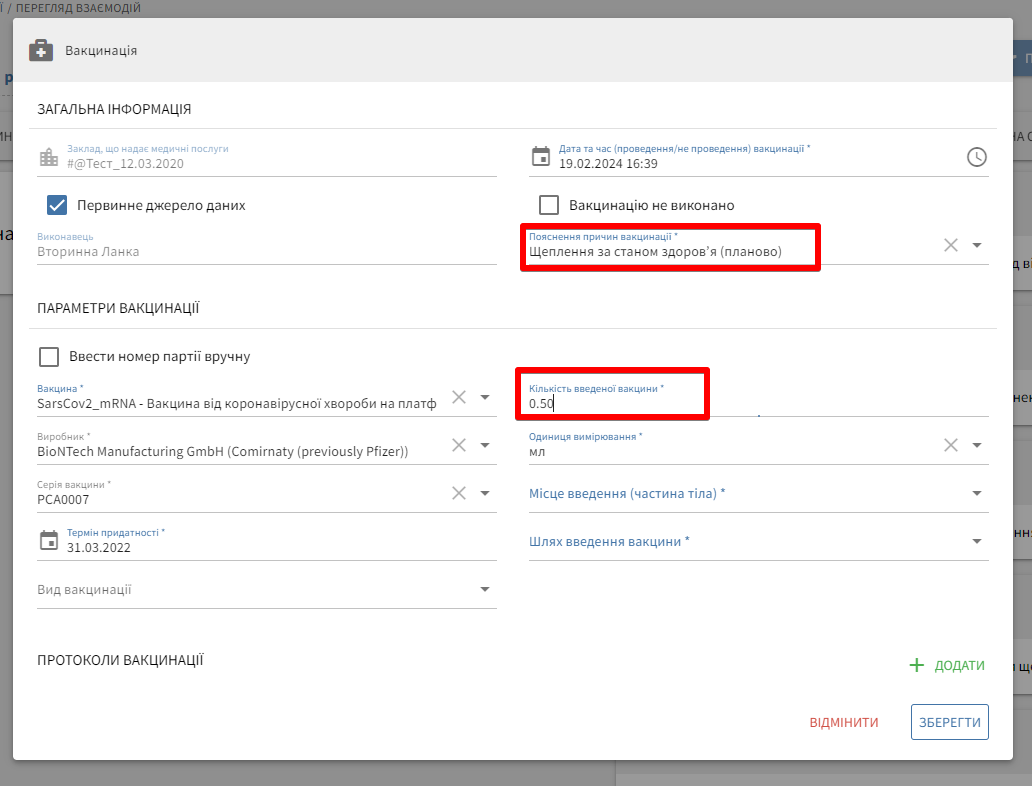This screenshot has height=786, width=1032.
Task: Clear the Виробник field with X icon
Action: click(x=459, y=445)
